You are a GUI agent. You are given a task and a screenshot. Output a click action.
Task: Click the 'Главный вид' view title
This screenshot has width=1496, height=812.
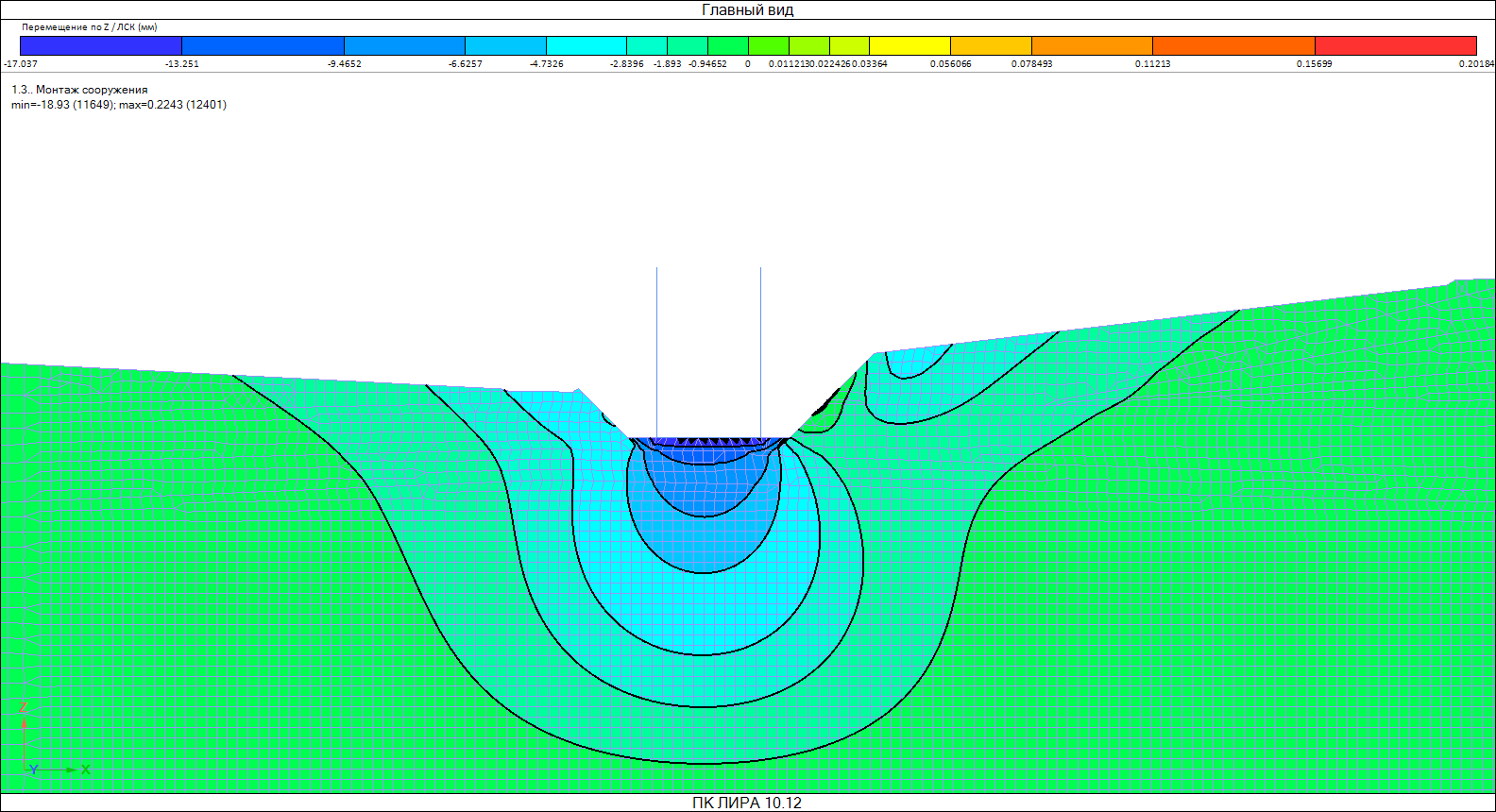[x=747, y=10]
